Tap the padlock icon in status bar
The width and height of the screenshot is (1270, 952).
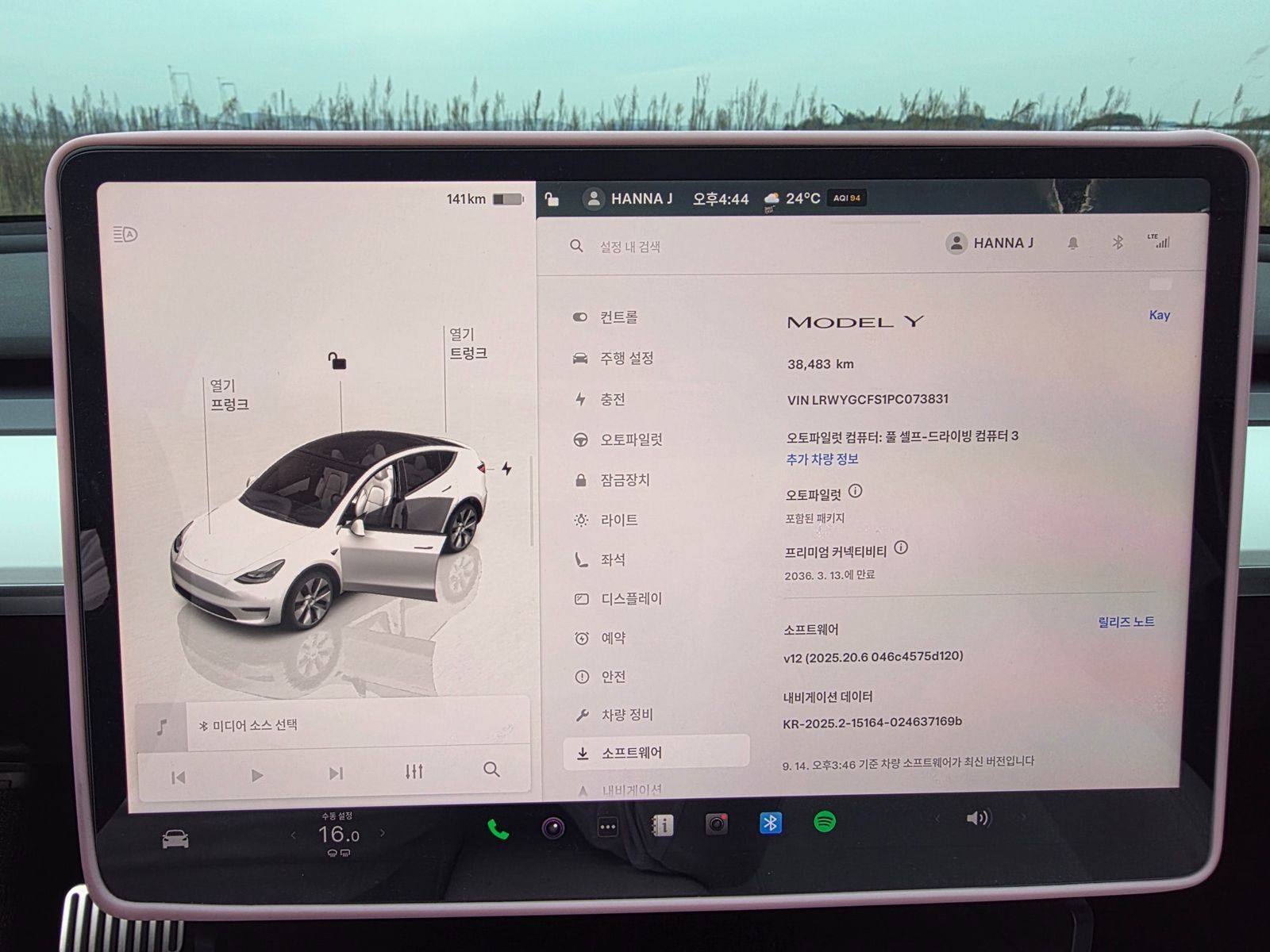coord(552,199)
